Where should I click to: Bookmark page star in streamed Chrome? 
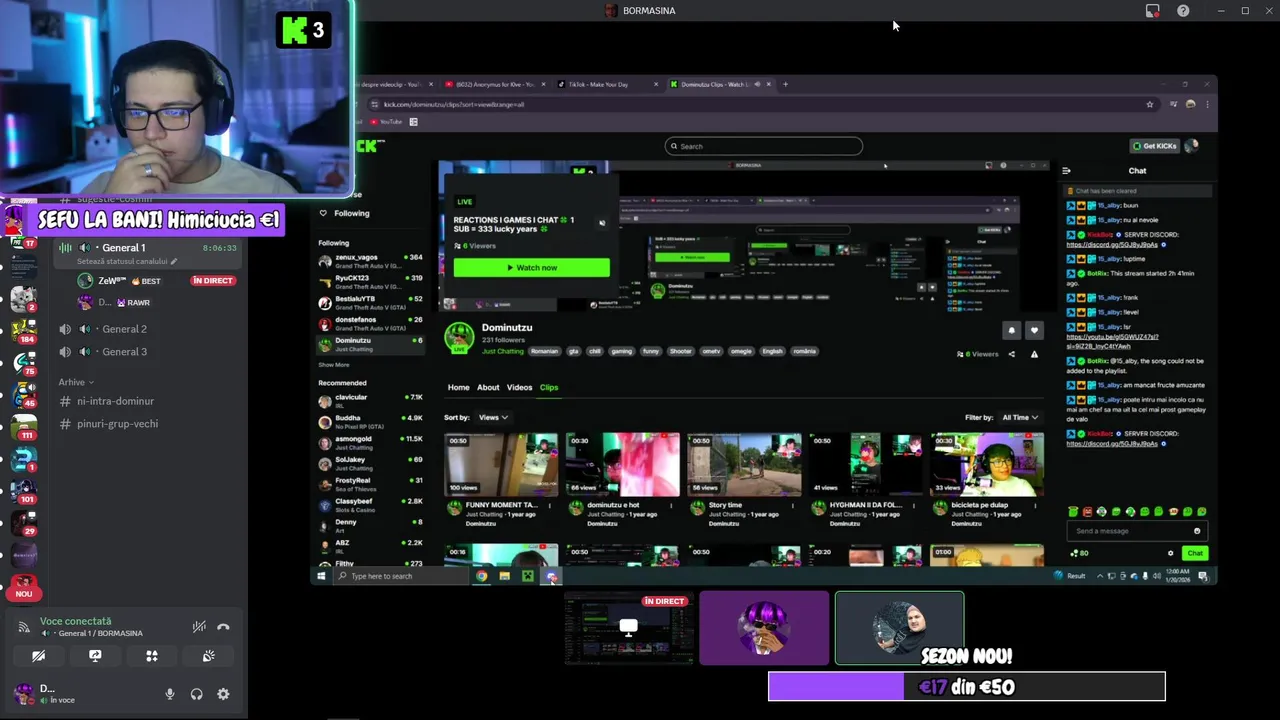coord(1150,104)
